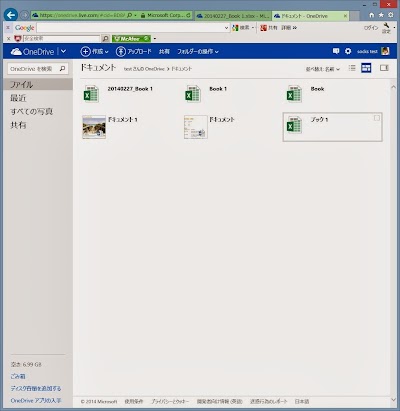The height and width of the screenshot is (411, 400).
Task: Click the browser back arrow button
Action: click(11, 15)
